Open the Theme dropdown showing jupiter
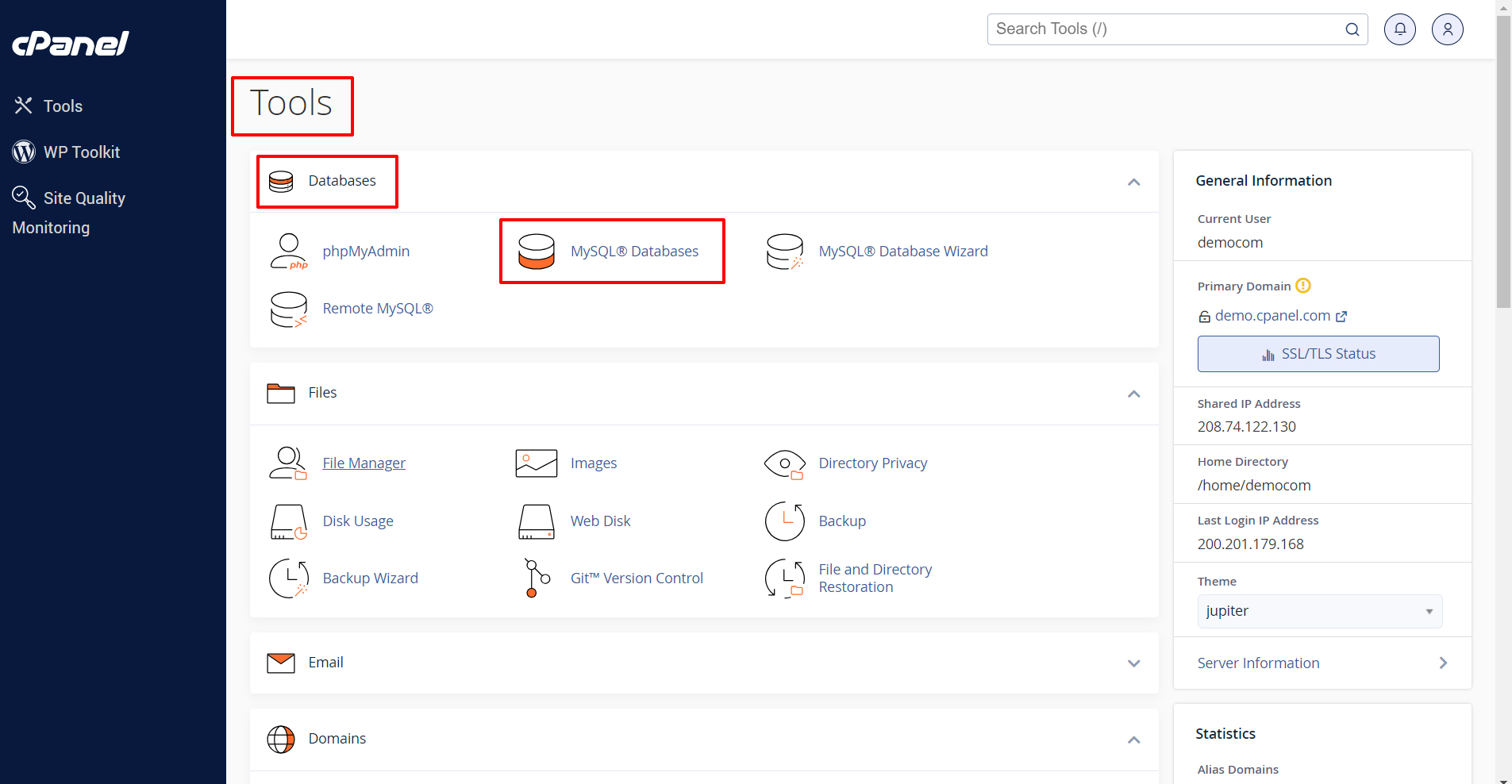This screenshot has width=1512, height=784. (1319, 611)
